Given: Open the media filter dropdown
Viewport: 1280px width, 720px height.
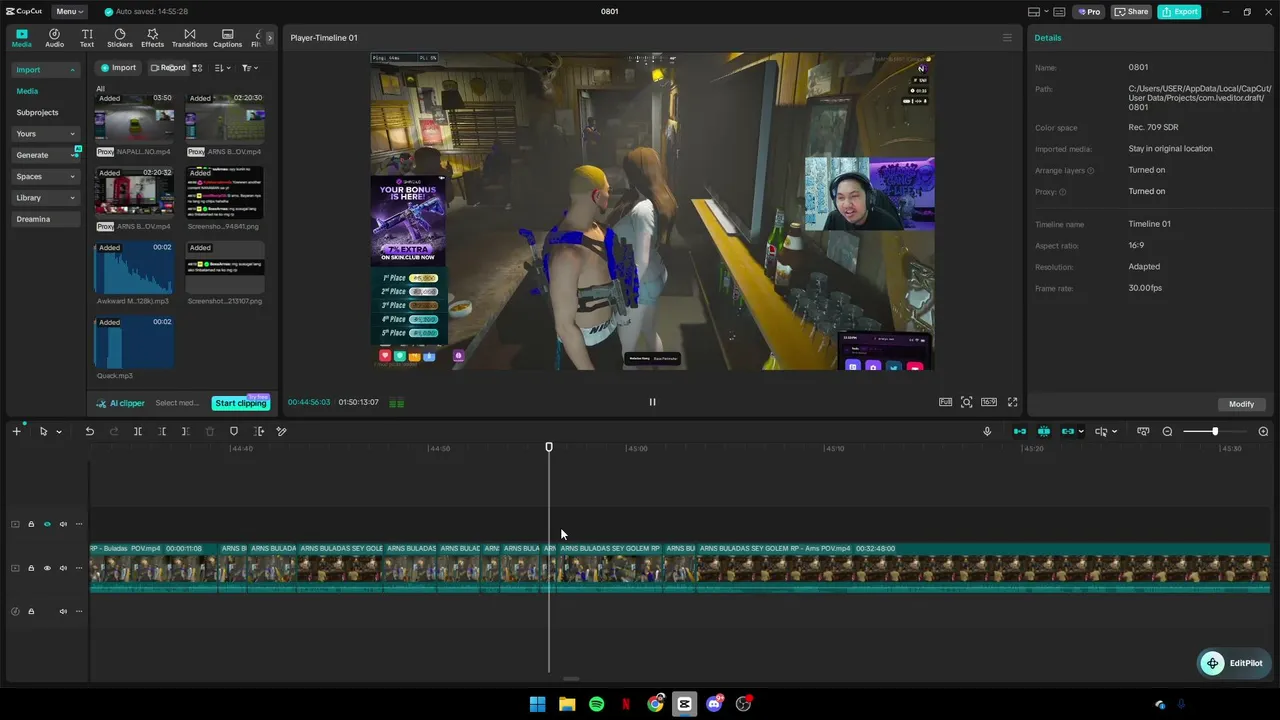Looking at the screenshot, I should pos(250,68).
